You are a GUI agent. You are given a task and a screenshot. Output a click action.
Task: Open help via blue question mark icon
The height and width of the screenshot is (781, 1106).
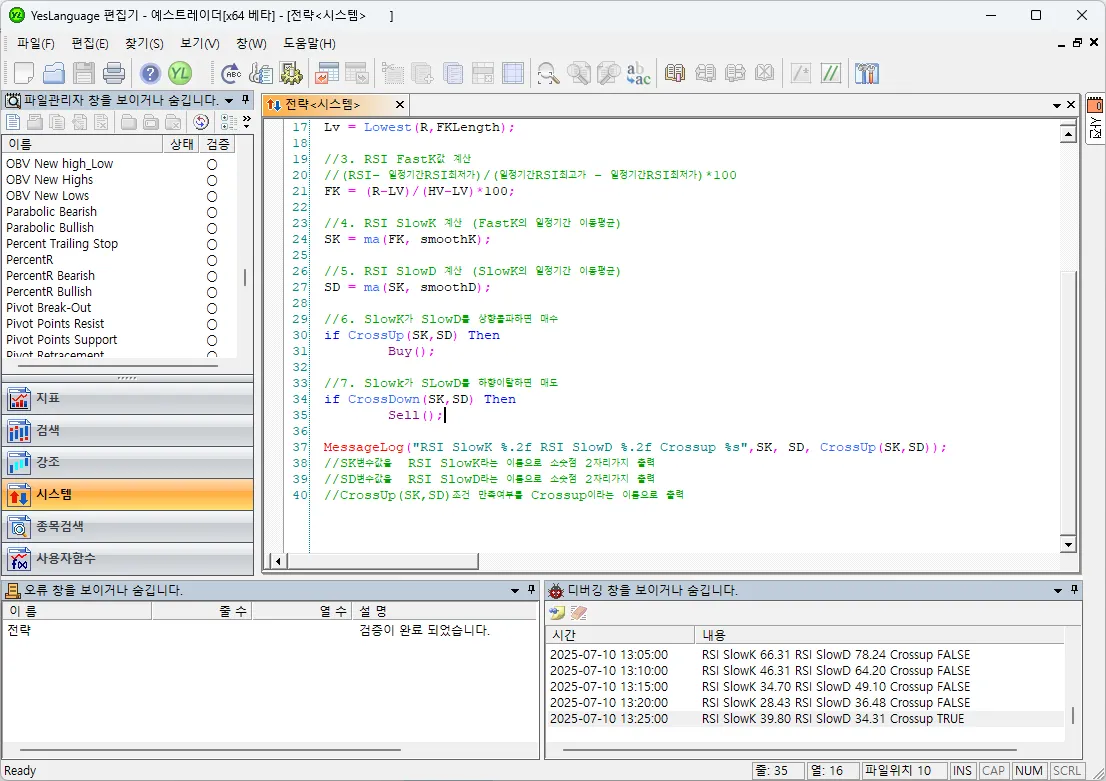150,73
